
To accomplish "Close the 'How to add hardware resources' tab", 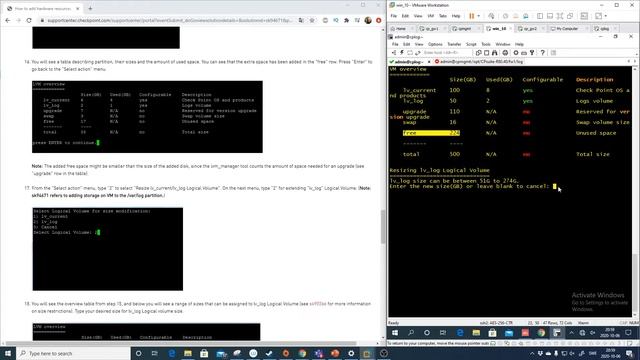I will [78, 8].
